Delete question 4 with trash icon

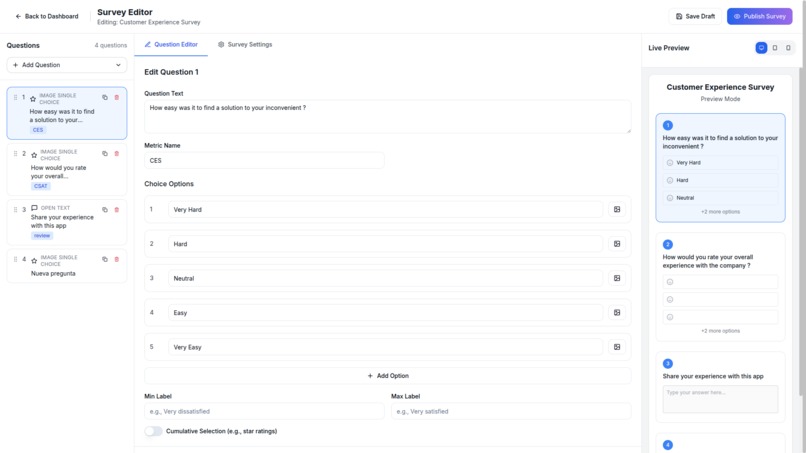[117, 259]
